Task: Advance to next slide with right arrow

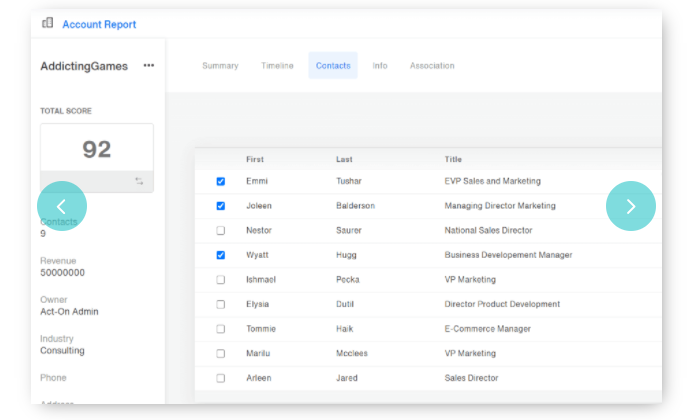Action: coord(630,206)
